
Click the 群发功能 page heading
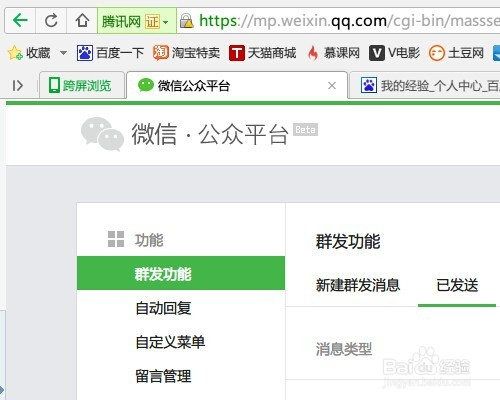(348, 241)
